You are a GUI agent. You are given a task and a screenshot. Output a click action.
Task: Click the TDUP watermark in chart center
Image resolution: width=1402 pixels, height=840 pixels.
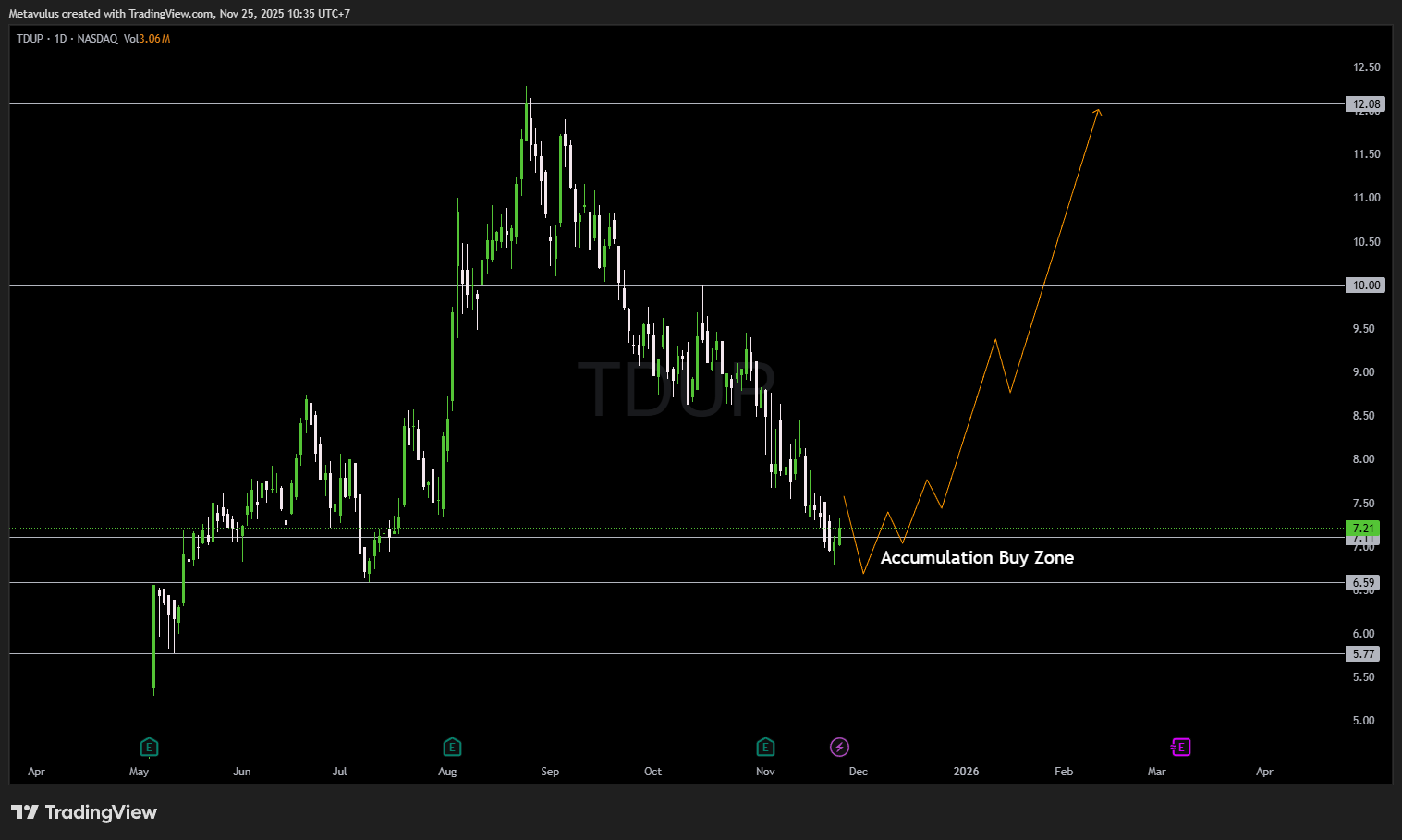(676, 390)
